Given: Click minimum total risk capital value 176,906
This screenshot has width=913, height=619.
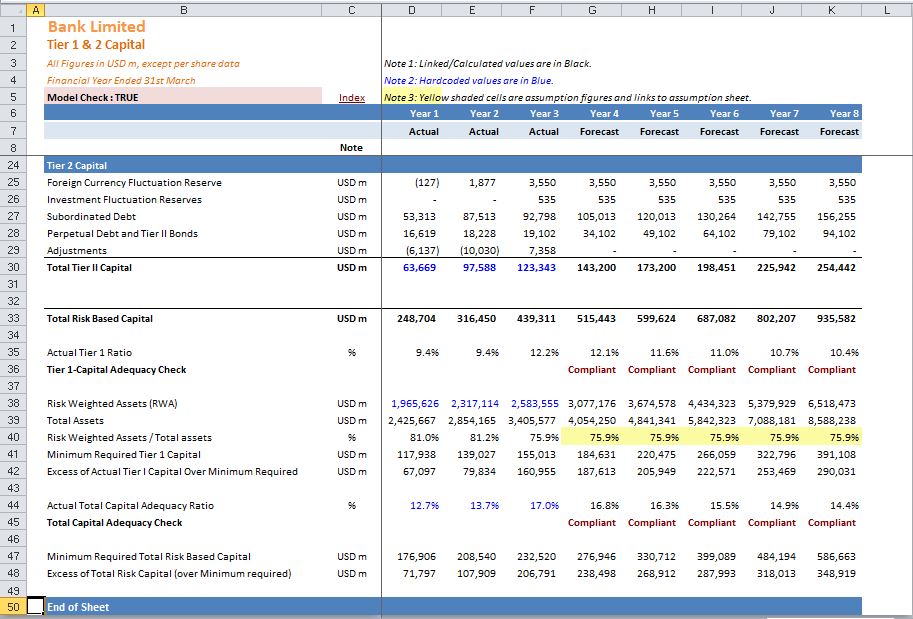Looking at the screenshot, I should click(x=416, y=557).
